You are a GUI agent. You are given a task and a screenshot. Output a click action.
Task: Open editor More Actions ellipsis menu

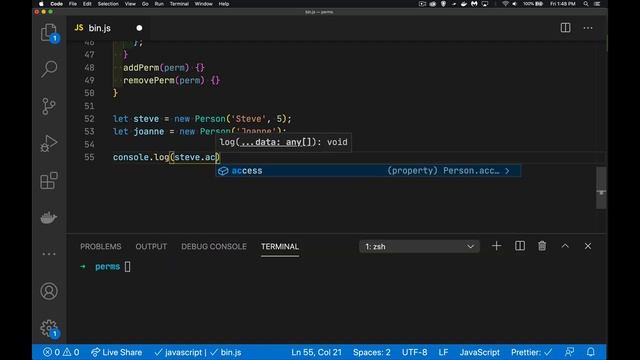588,28
